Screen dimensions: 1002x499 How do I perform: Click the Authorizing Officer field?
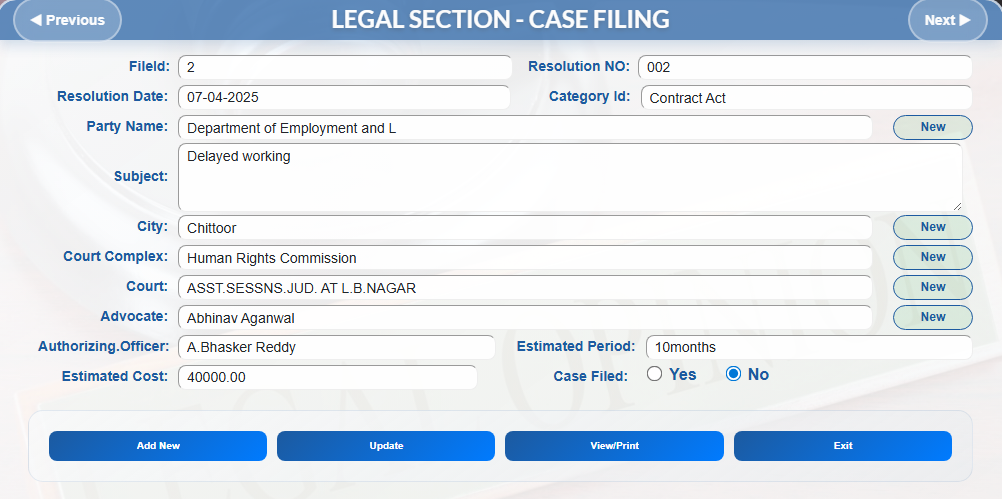pos(336,348)
